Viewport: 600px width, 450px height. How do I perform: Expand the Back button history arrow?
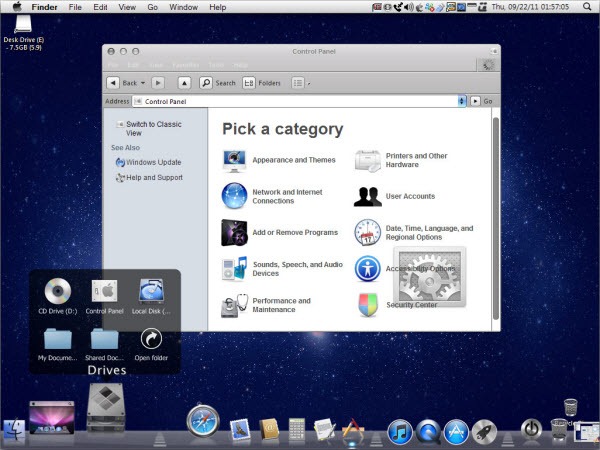(x=143, y=83)
